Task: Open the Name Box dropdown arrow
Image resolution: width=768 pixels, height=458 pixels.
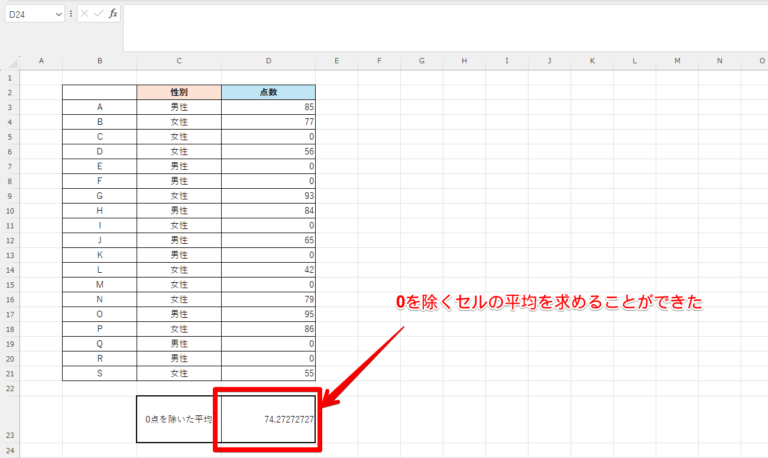Action: pos(58,14)
